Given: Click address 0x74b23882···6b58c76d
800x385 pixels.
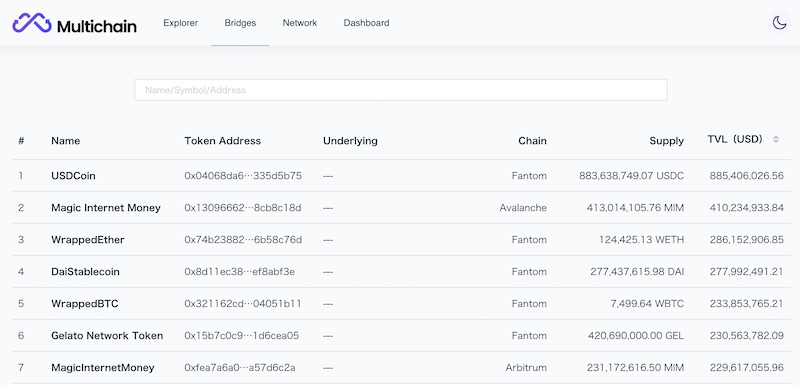Looking at the screenshot, I should (x=243, y=240).
